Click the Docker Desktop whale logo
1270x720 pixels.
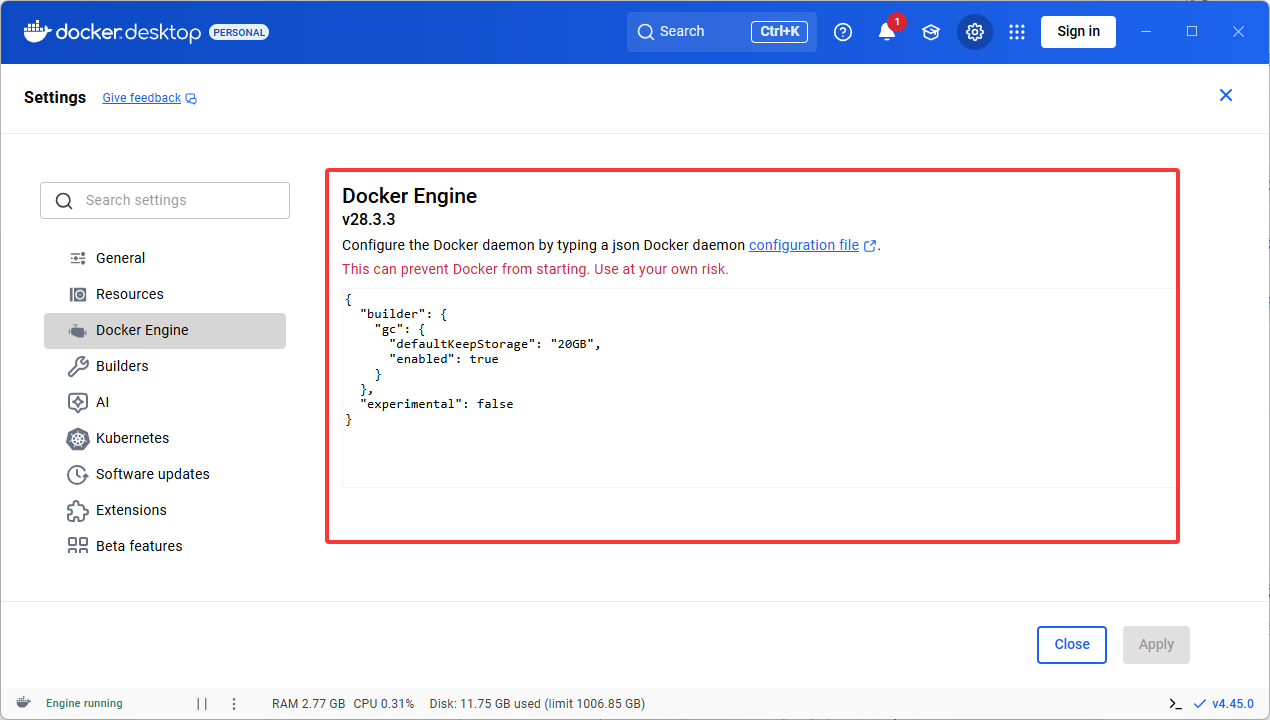point(36,31)
